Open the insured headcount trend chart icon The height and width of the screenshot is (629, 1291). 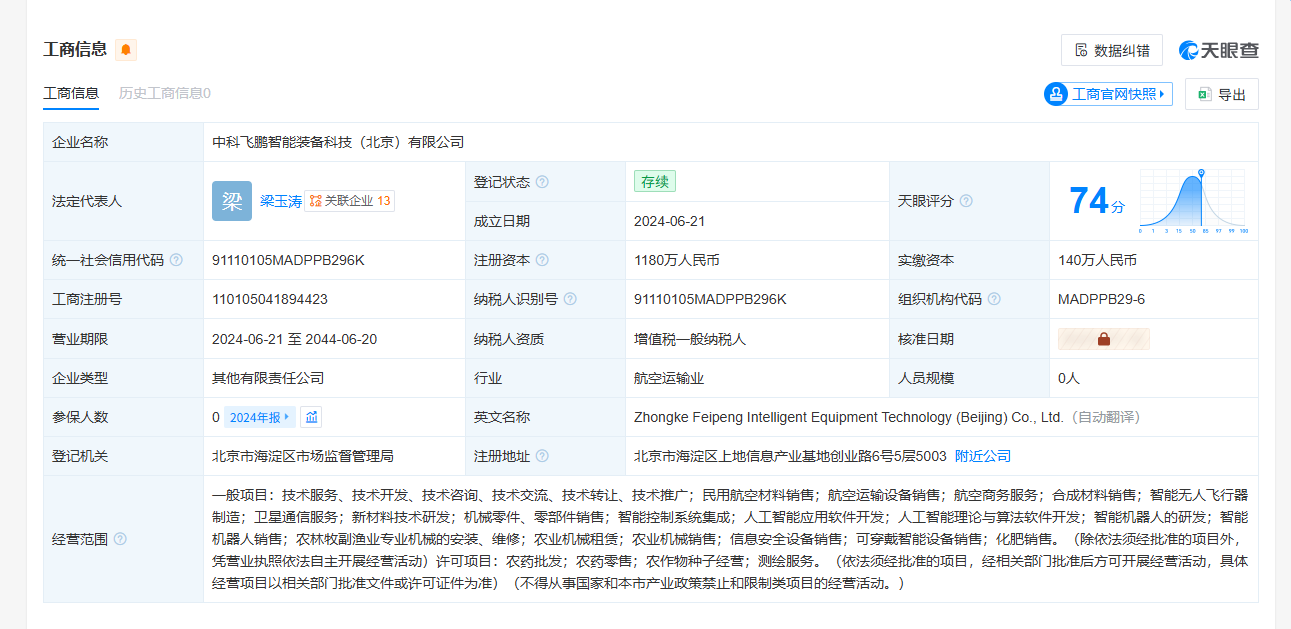(x=311, y=417)
